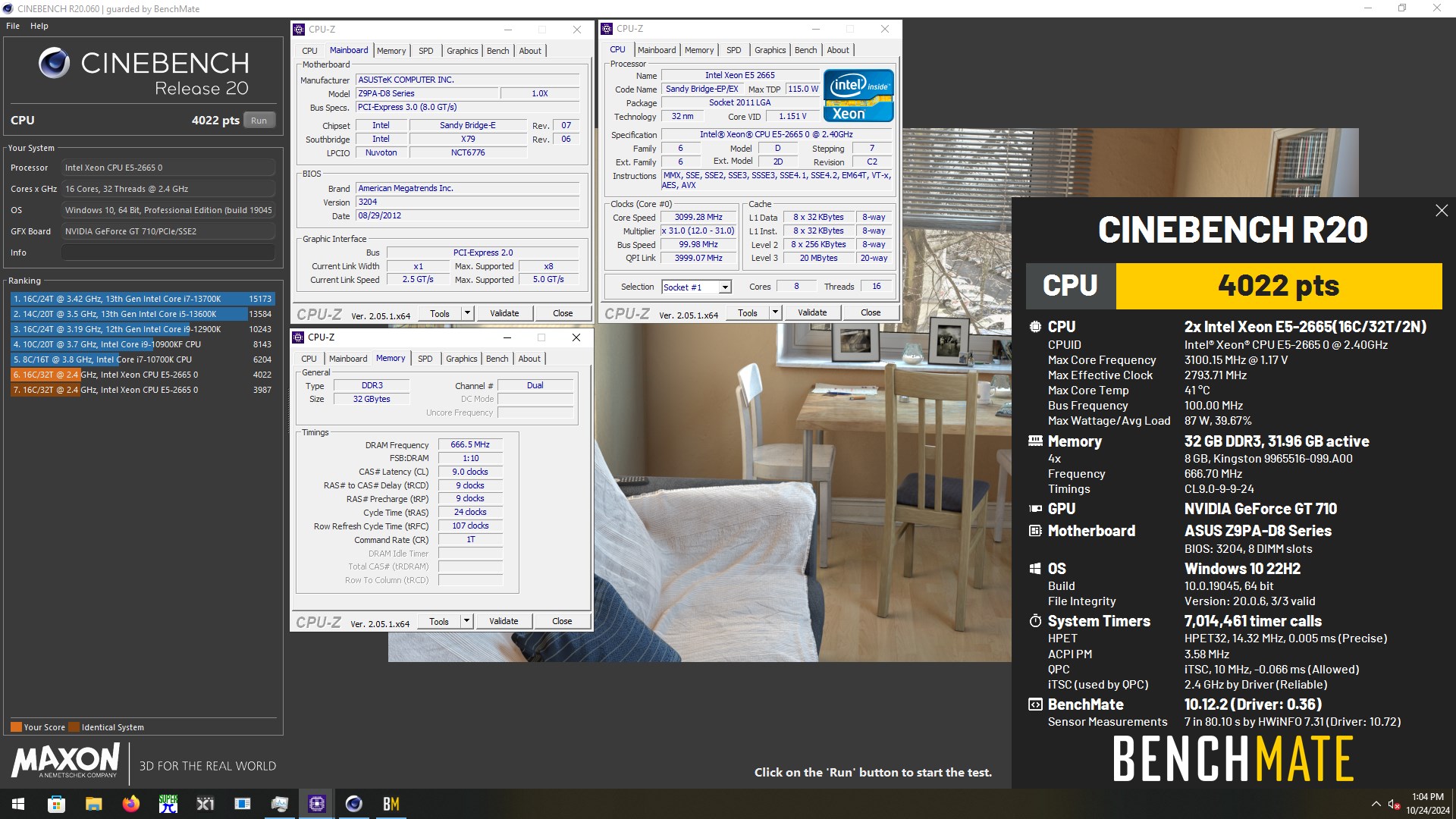The image size is (1456, 819).
Task: Open the Memory tab in the CPU-Z processor window
Action: coord(699,50)
